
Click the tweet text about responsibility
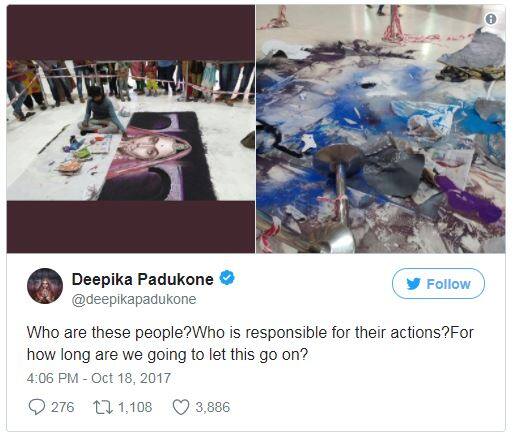pos(250,344)
